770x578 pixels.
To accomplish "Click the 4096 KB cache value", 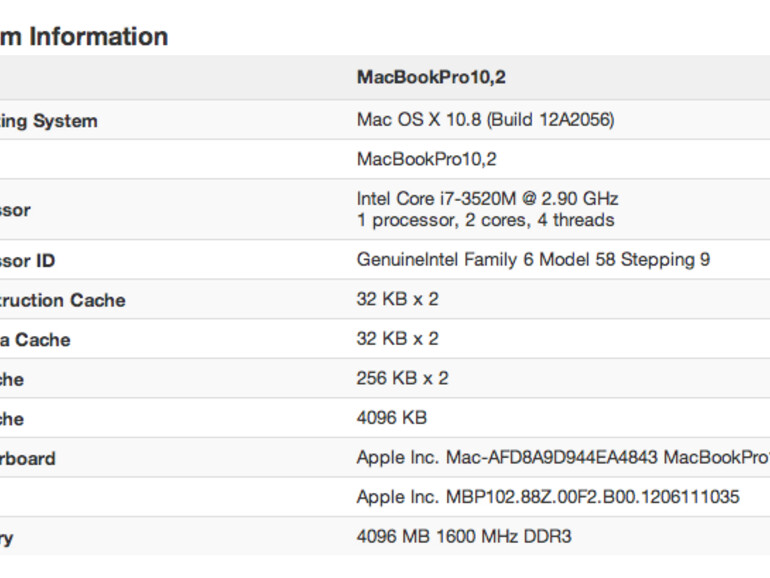I will coord(391,418).
